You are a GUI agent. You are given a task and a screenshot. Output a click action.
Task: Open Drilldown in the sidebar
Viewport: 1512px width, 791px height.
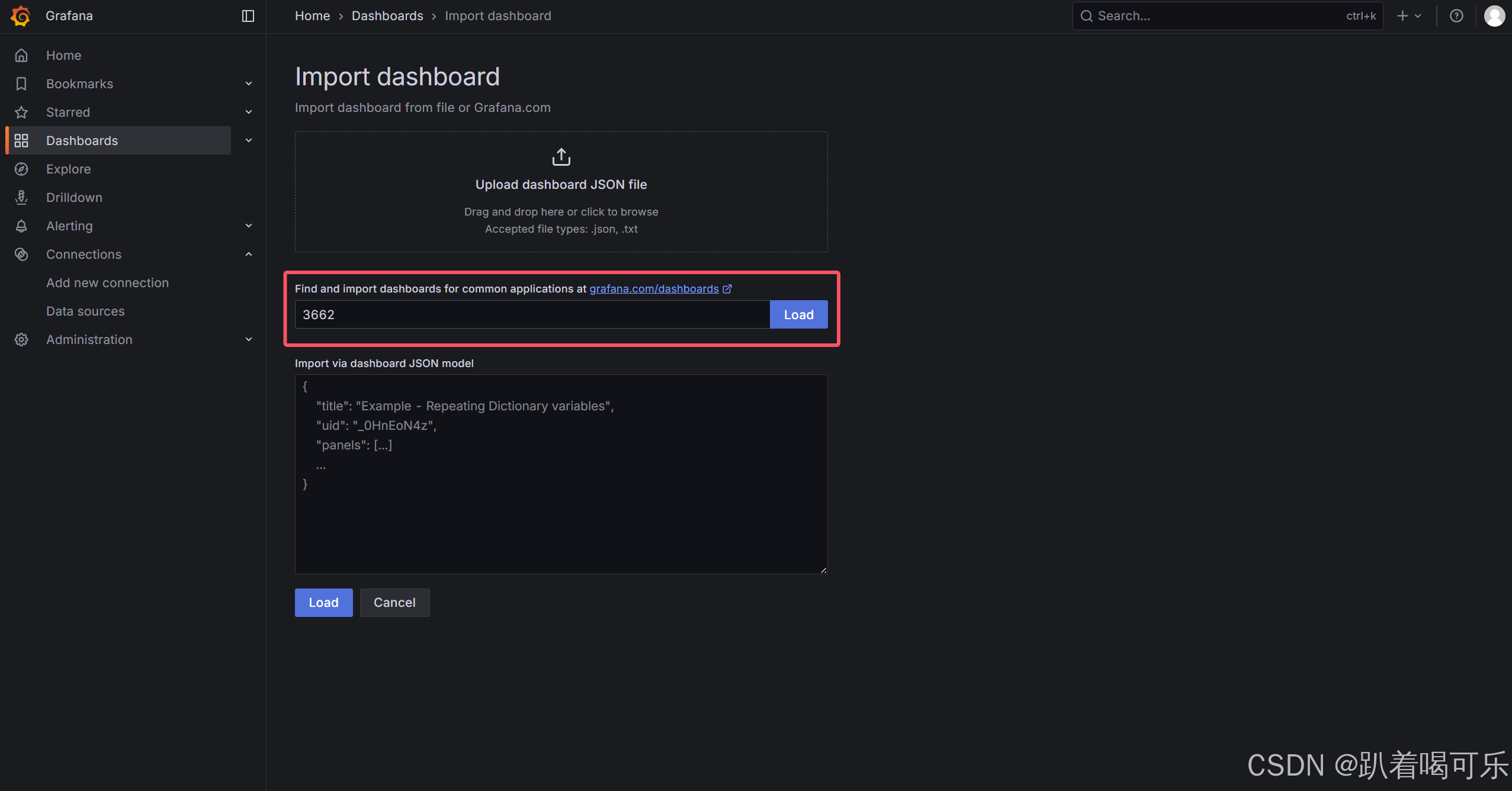pyautogui.click(x=74, y=197)
